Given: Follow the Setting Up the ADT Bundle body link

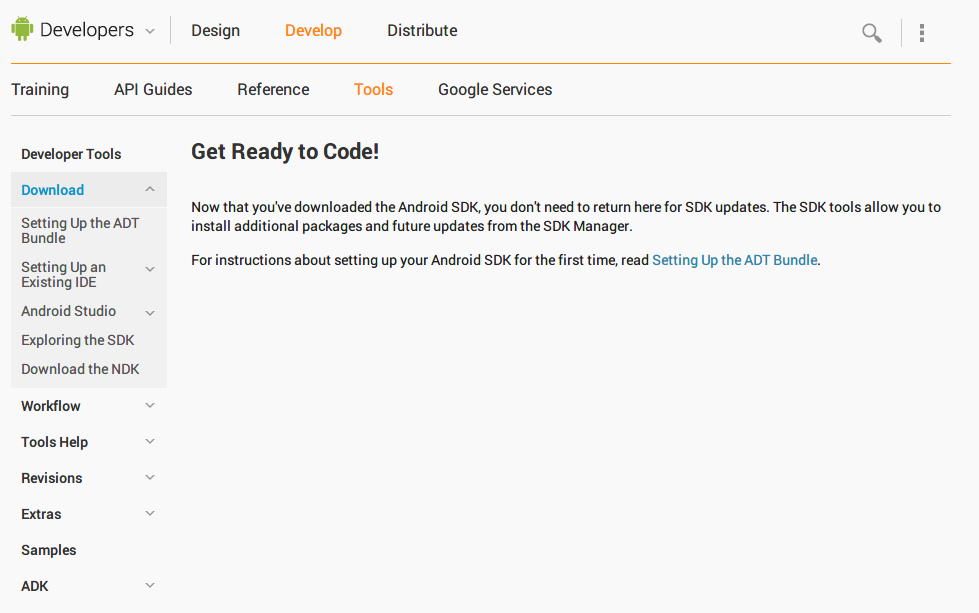Looking at the screenshot, I should coord(734,260).
